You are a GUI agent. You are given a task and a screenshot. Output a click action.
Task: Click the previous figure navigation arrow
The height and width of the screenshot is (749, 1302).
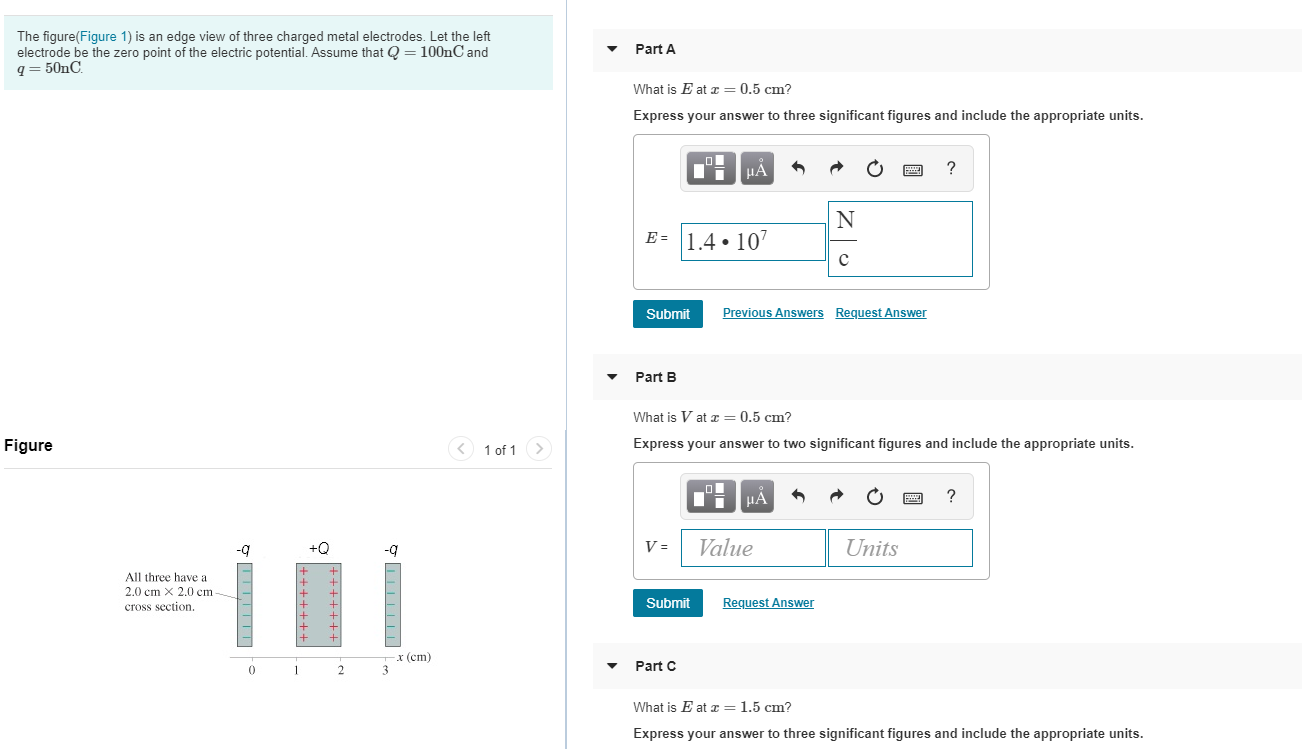coord(460,448)
